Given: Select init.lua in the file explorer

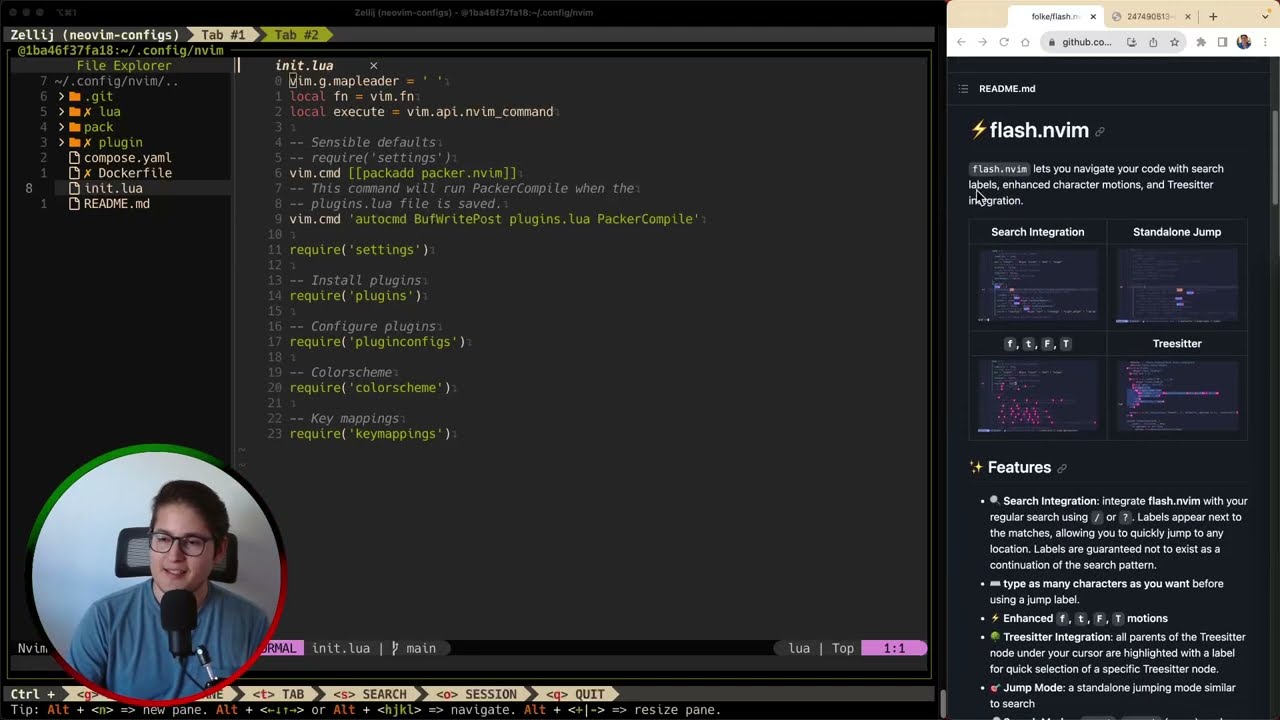Looking at the screenshot, I should [x=113, y=188].
